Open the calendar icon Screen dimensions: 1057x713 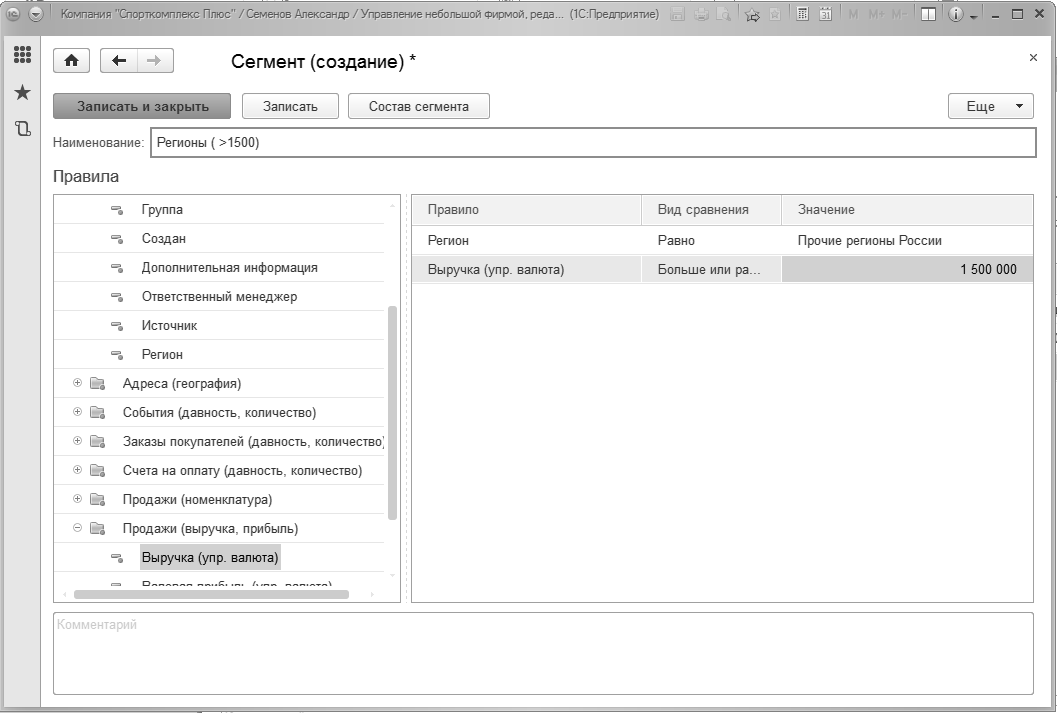click(825, 14)
